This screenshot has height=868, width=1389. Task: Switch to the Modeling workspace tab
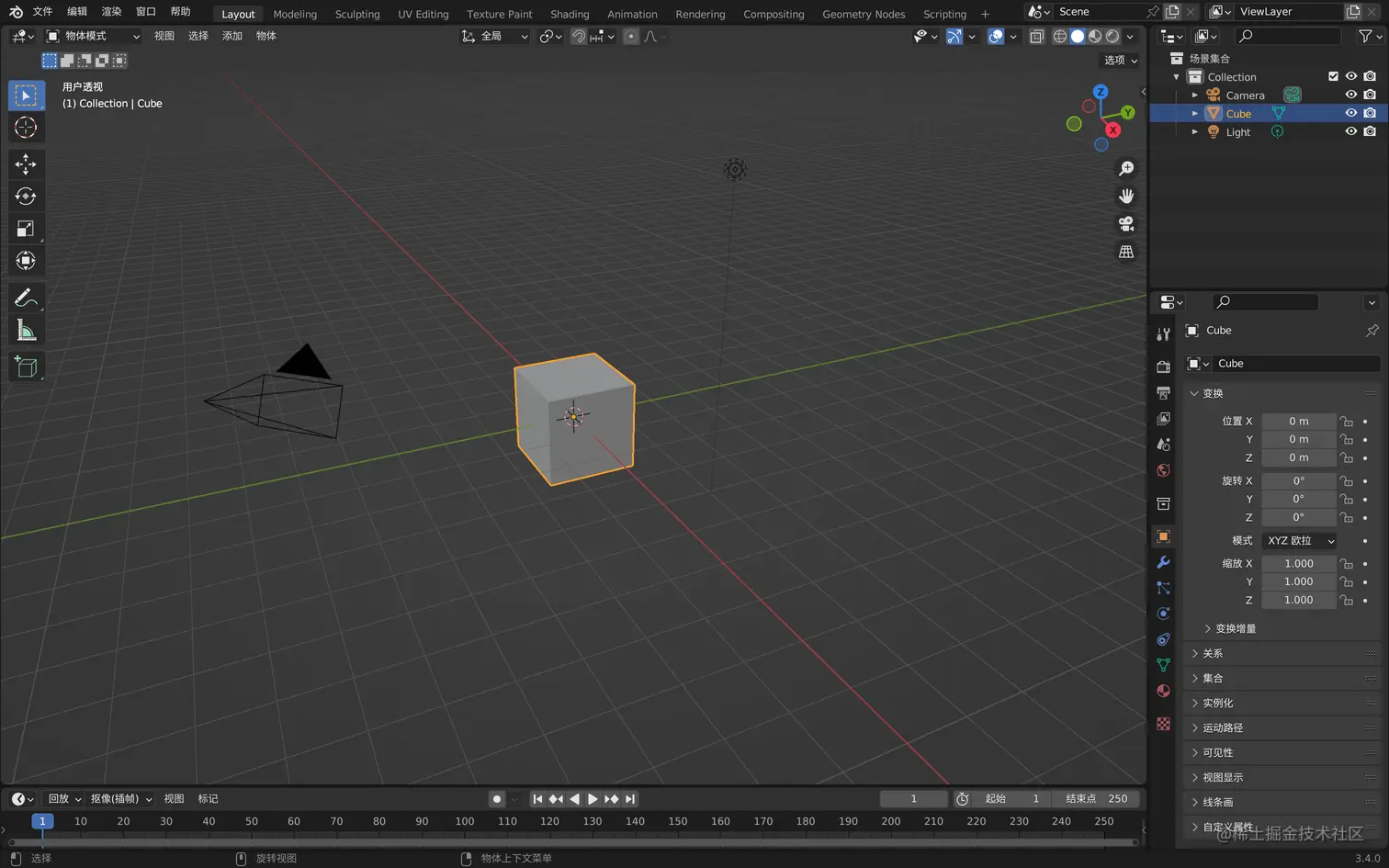[295, 14]
